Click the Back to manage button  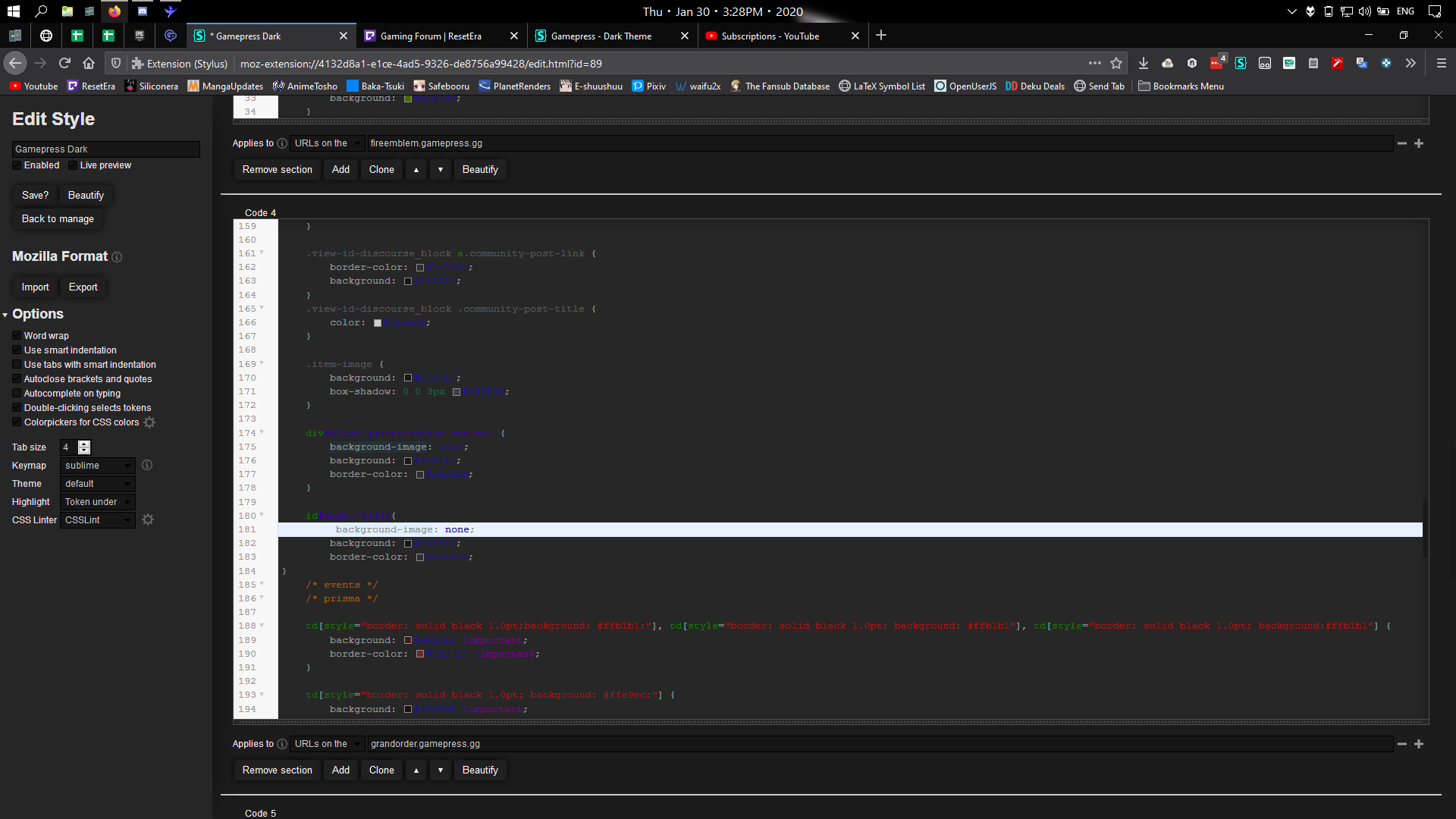point(58,219)
